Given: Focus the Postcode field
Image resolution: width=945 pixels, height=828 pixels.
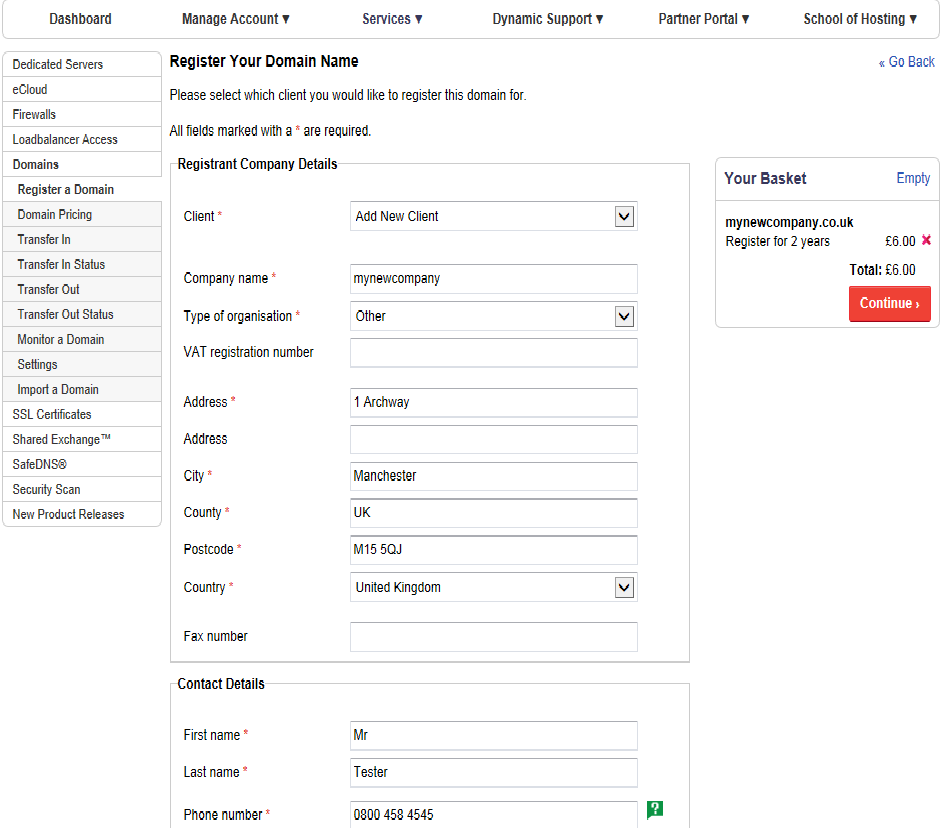Looking at the screenshot, I should (x=494, y=550).
